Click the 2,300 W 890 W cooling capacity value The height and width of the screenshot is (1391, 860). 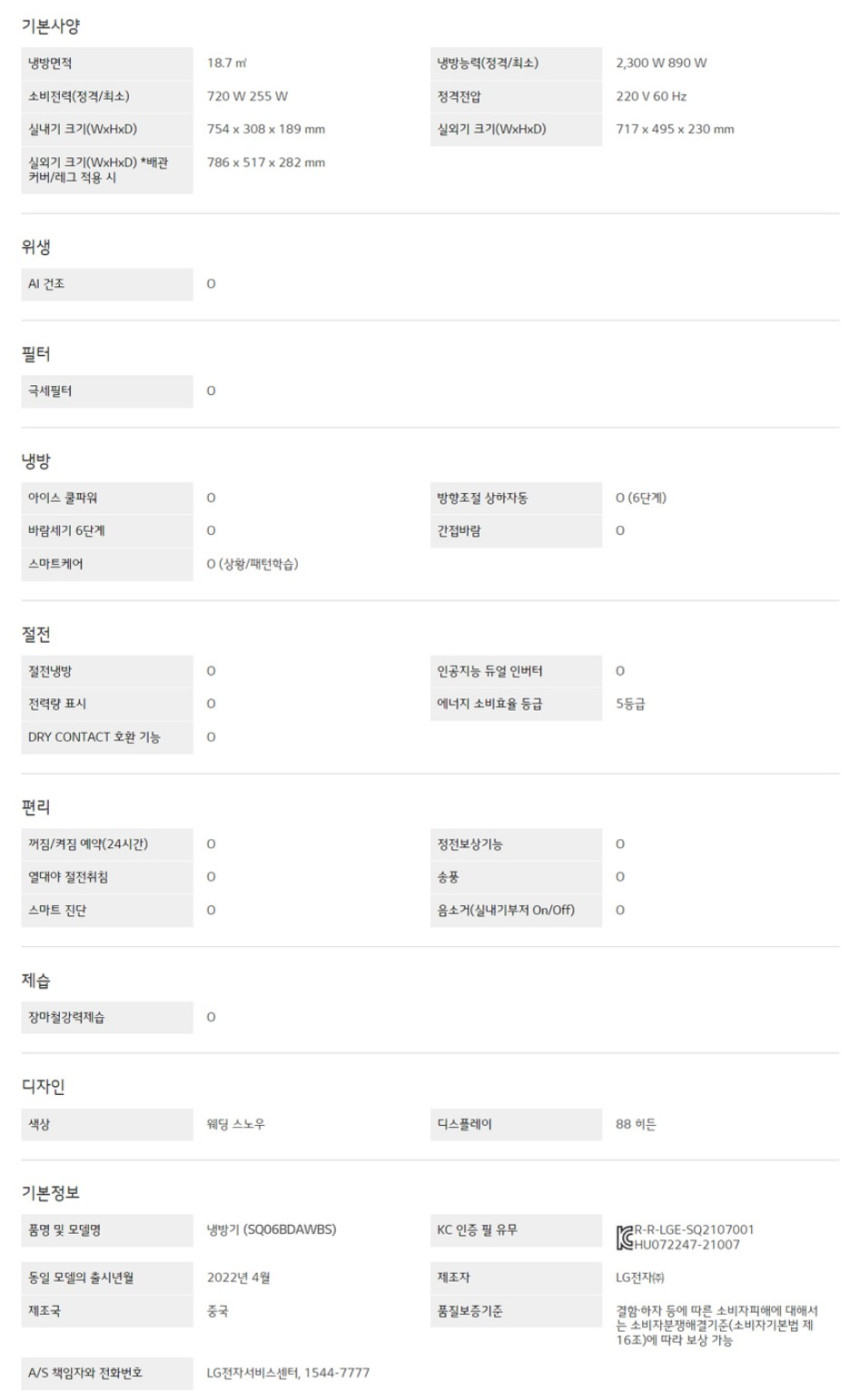(661, 63)
